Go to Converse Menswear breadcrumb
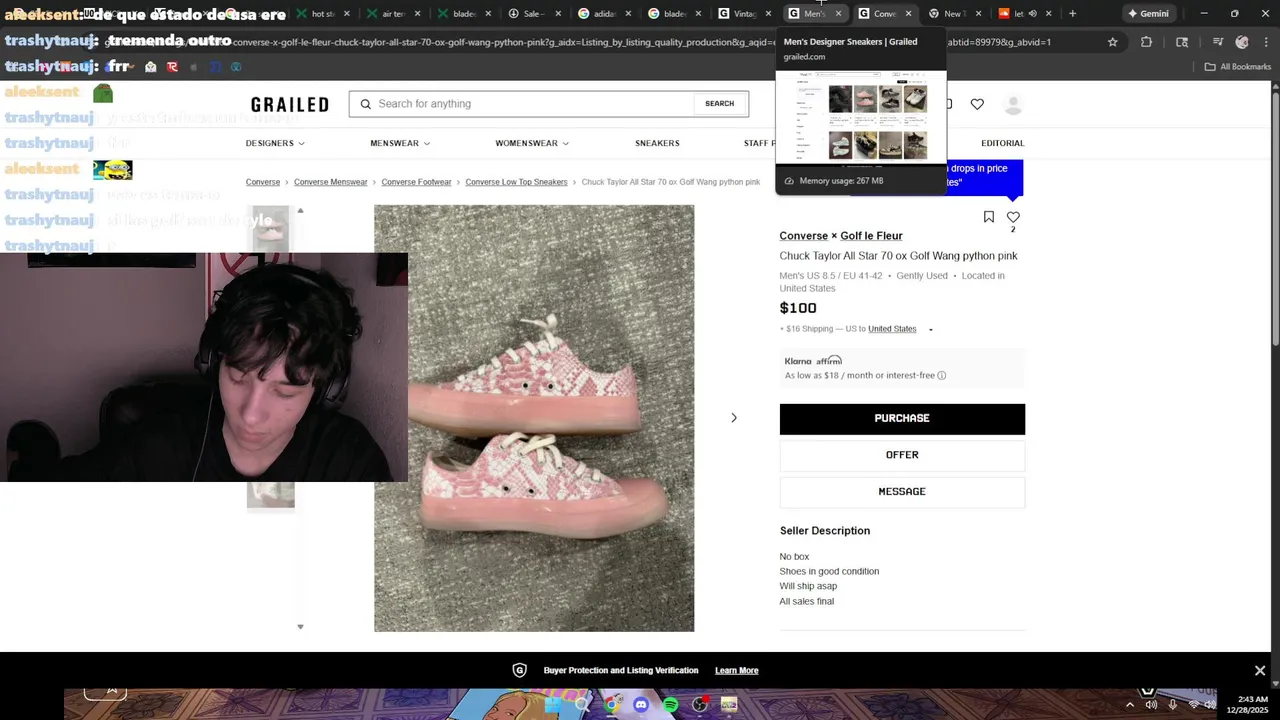 331,182
